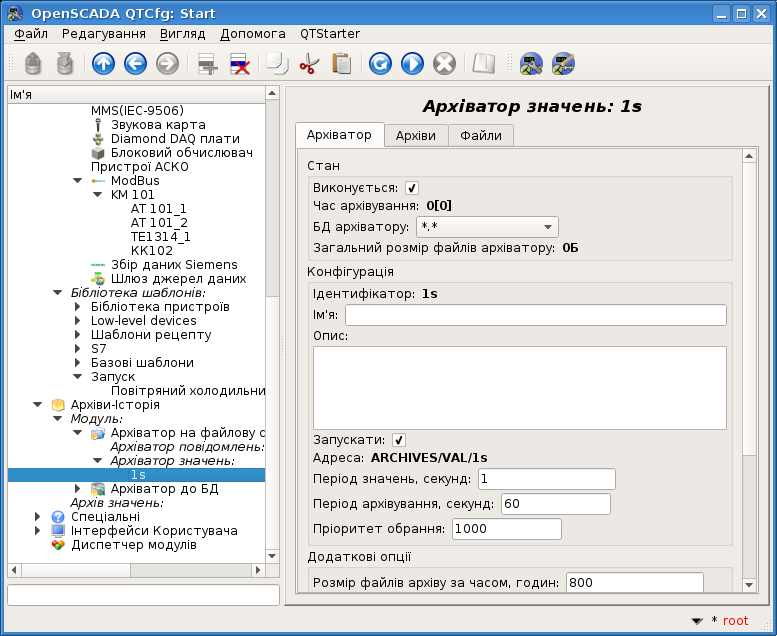Collapse the Бібліотека шаблонів node
Viewport: 777px width, 636px height.
tap(58, 292)
